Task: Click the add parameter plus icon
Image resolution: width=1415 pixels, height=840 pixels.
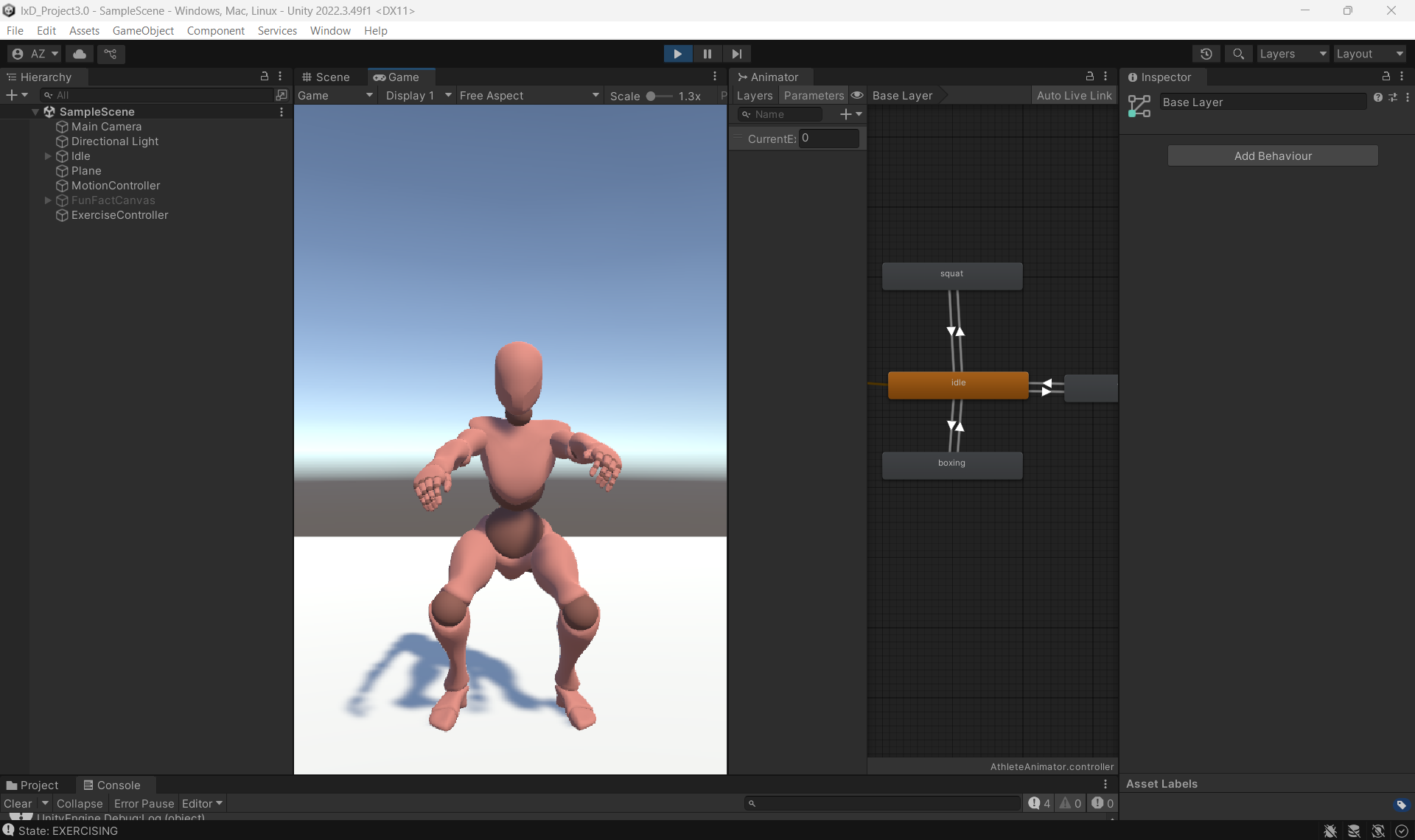Action: [846, 114]
